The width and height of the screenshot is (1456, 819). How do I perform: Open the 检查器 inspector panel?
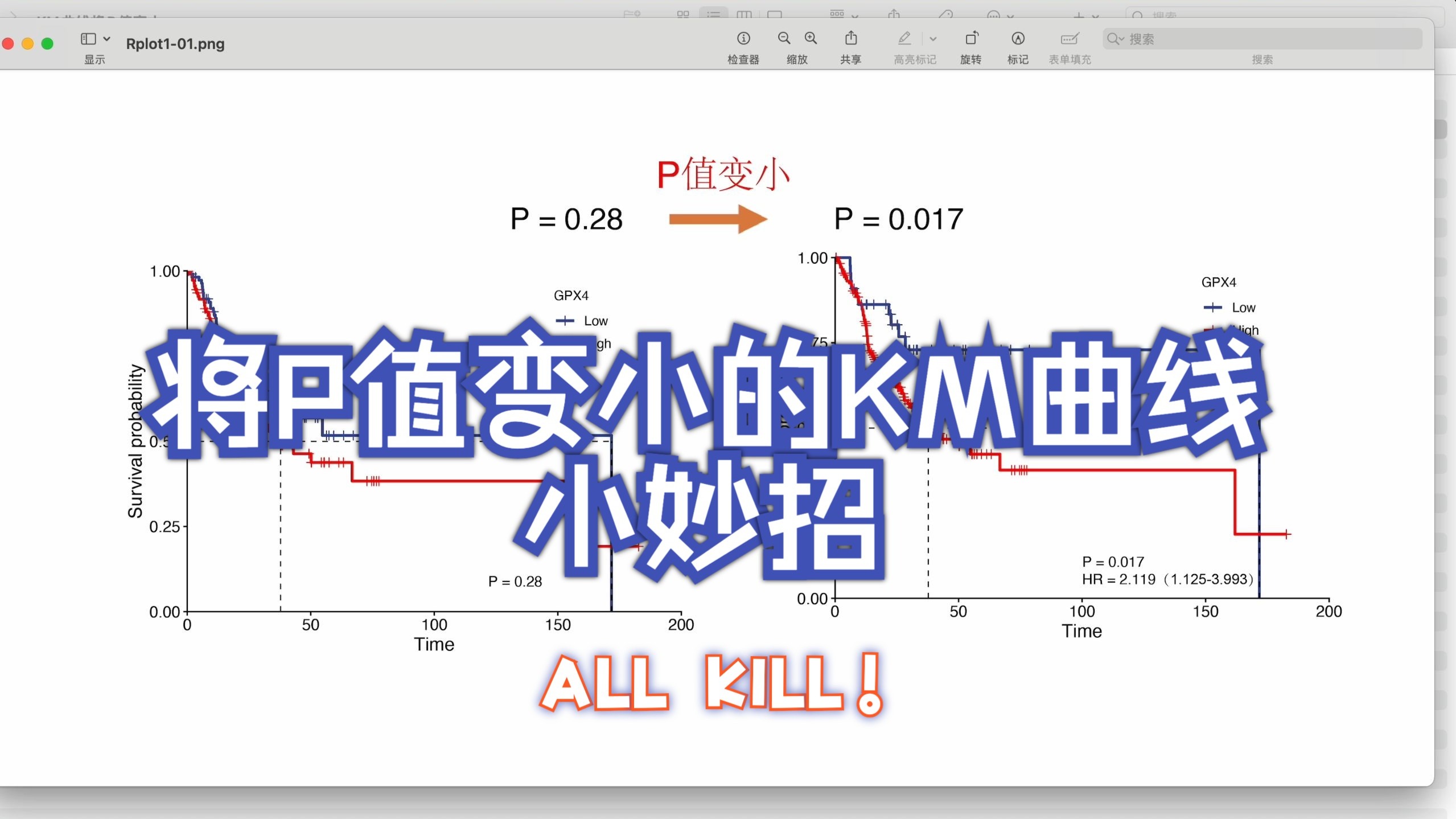coord(743,39)
